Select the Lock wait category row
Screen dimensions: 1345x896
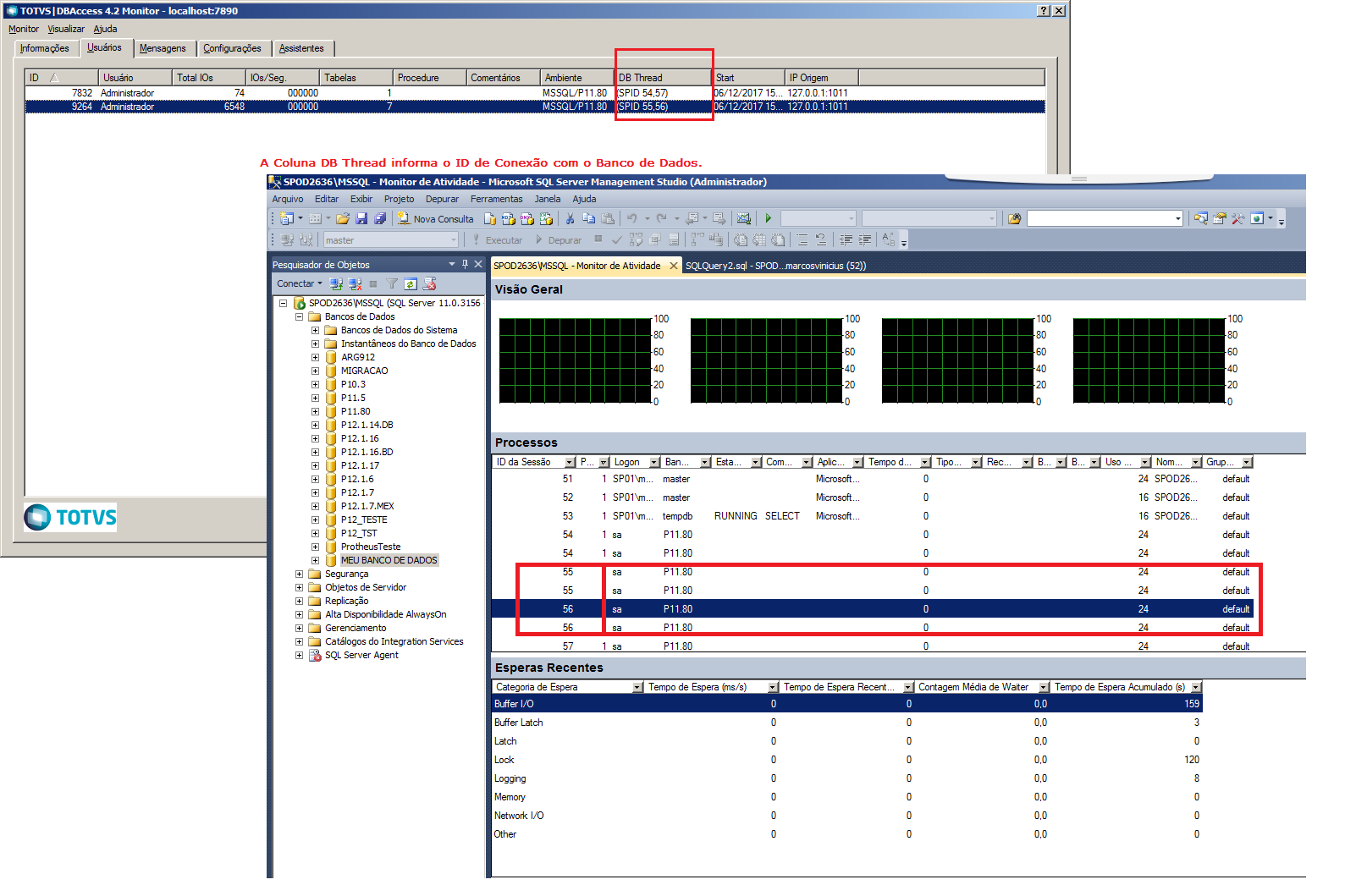coord(846,760)
